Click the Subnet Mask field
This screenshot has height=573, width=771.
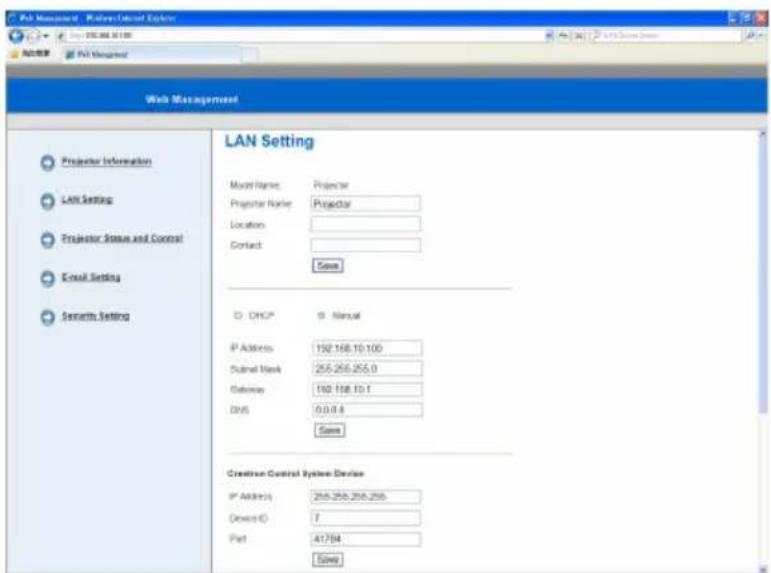(x=367, y=368)
